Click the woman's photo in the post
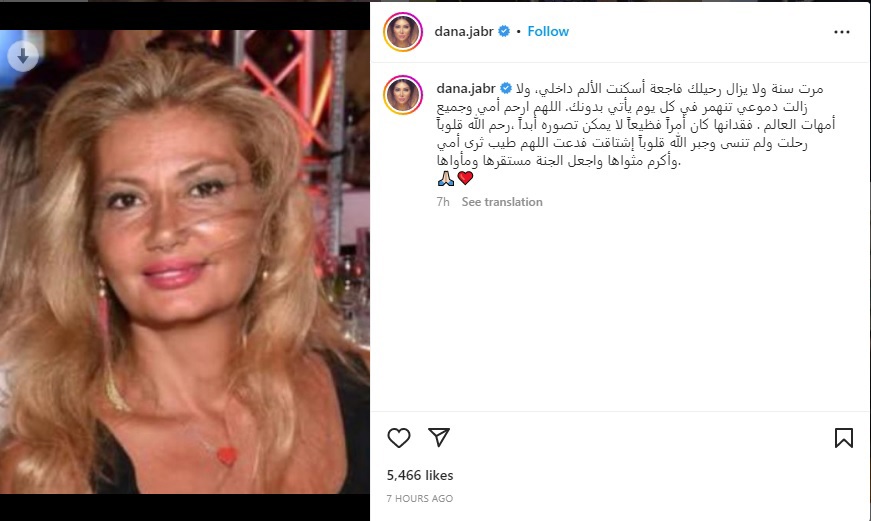This screenshot has width=871, height=521. (184, 262)
